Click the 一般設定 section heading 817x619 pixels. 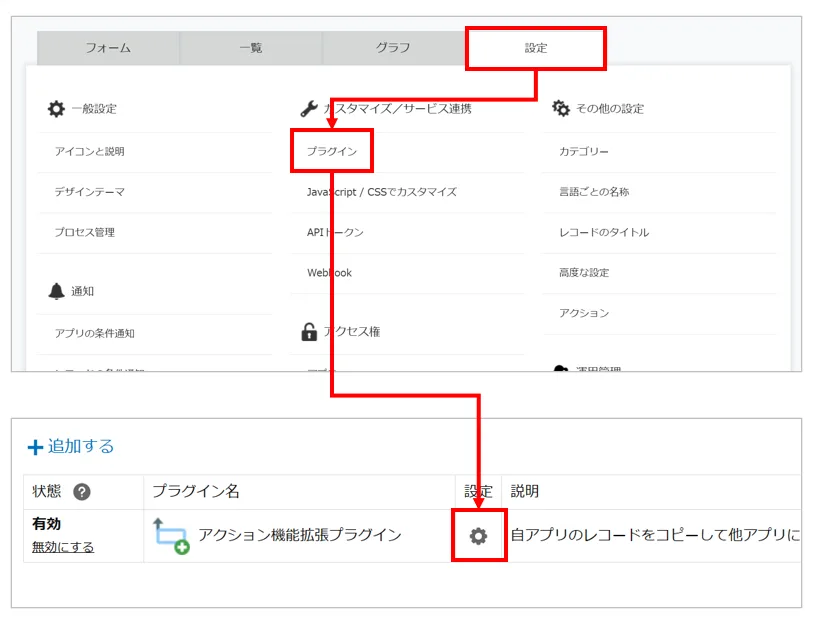click(x=94, y=109)
